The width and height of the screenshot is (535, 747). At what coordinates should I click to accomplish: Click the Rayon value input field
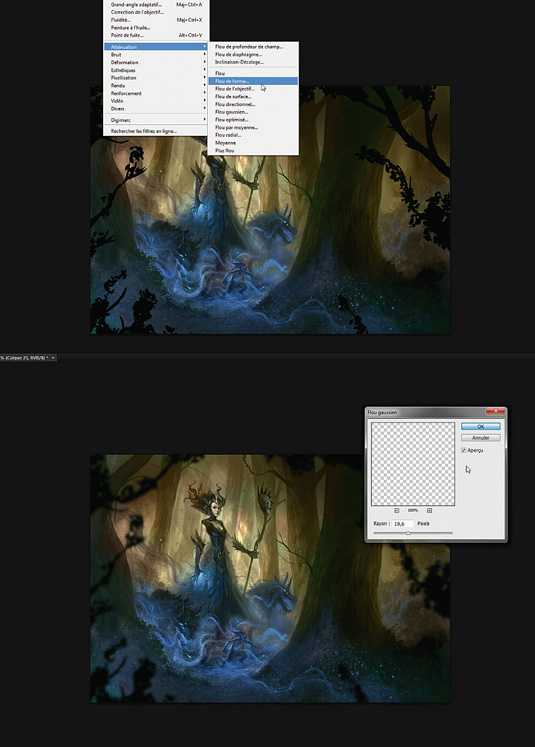[x=404, y=524]
